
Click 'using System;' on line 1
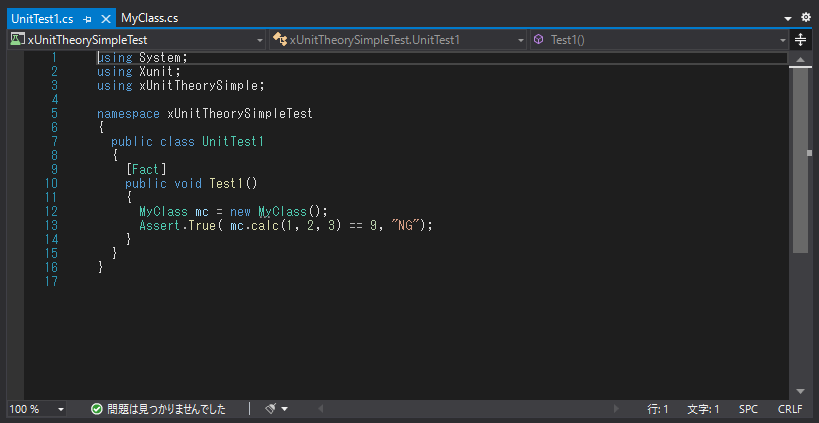[x=142, y=57]
